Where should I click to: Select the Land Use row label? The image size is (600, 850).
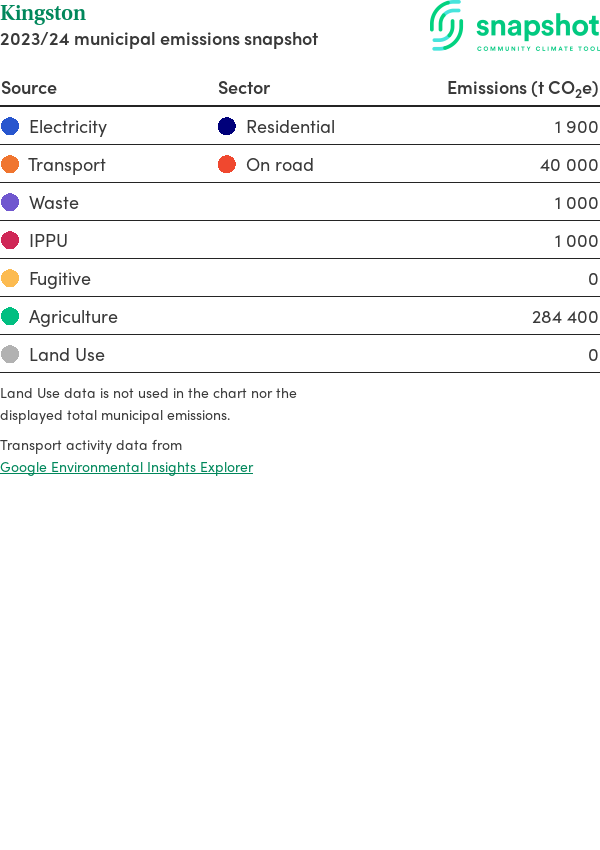67,355
